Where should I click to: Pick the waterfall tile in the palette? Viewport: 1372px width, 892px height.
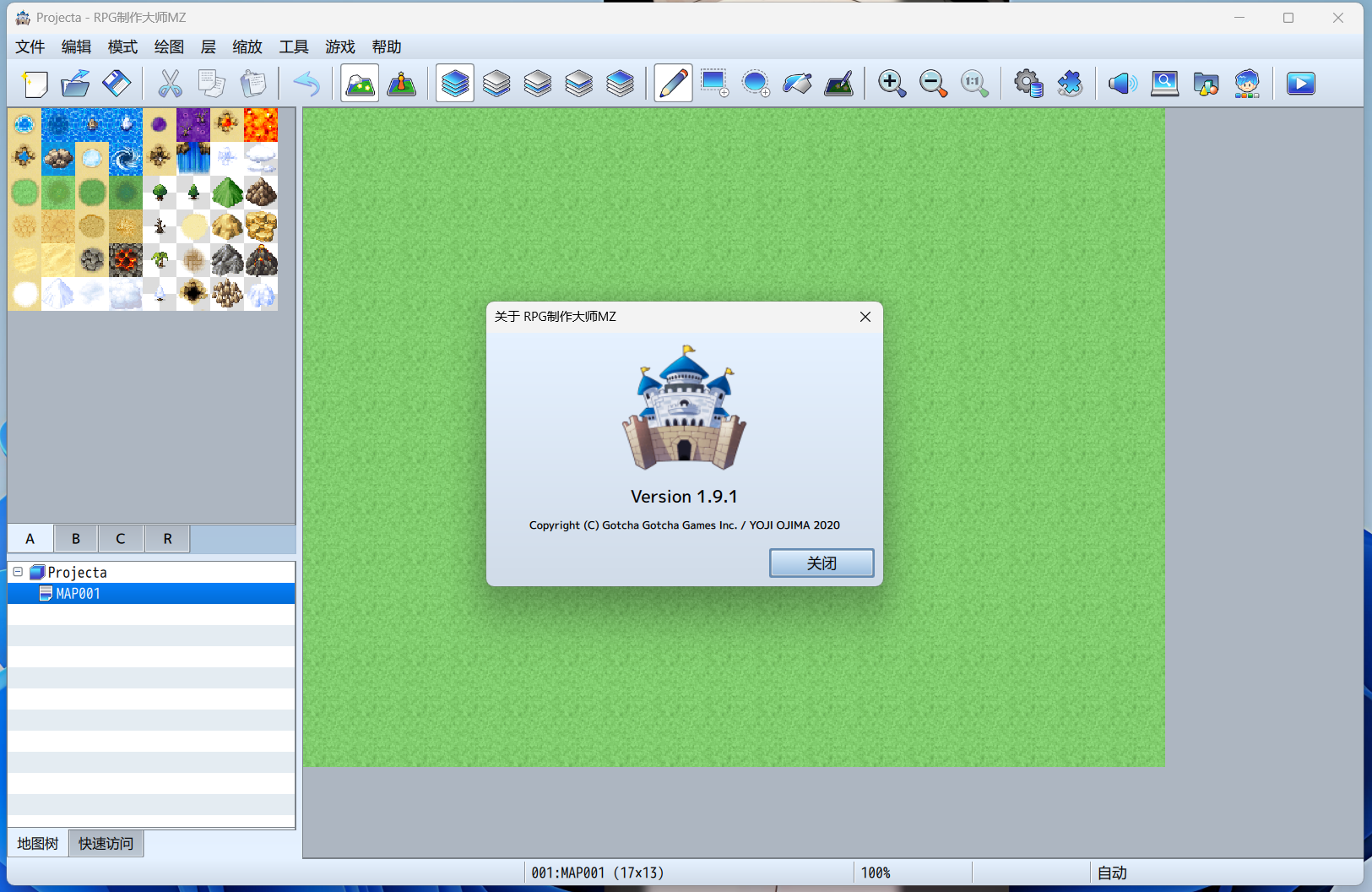pyautogui.click(x=193, y=159)
